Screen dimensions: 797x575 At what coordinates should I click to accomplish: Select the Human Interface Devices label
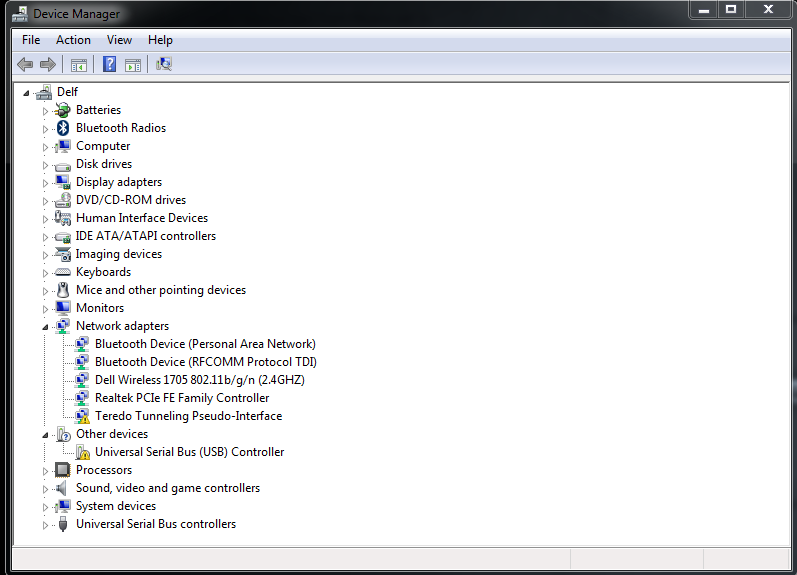[x=142, y=218]
